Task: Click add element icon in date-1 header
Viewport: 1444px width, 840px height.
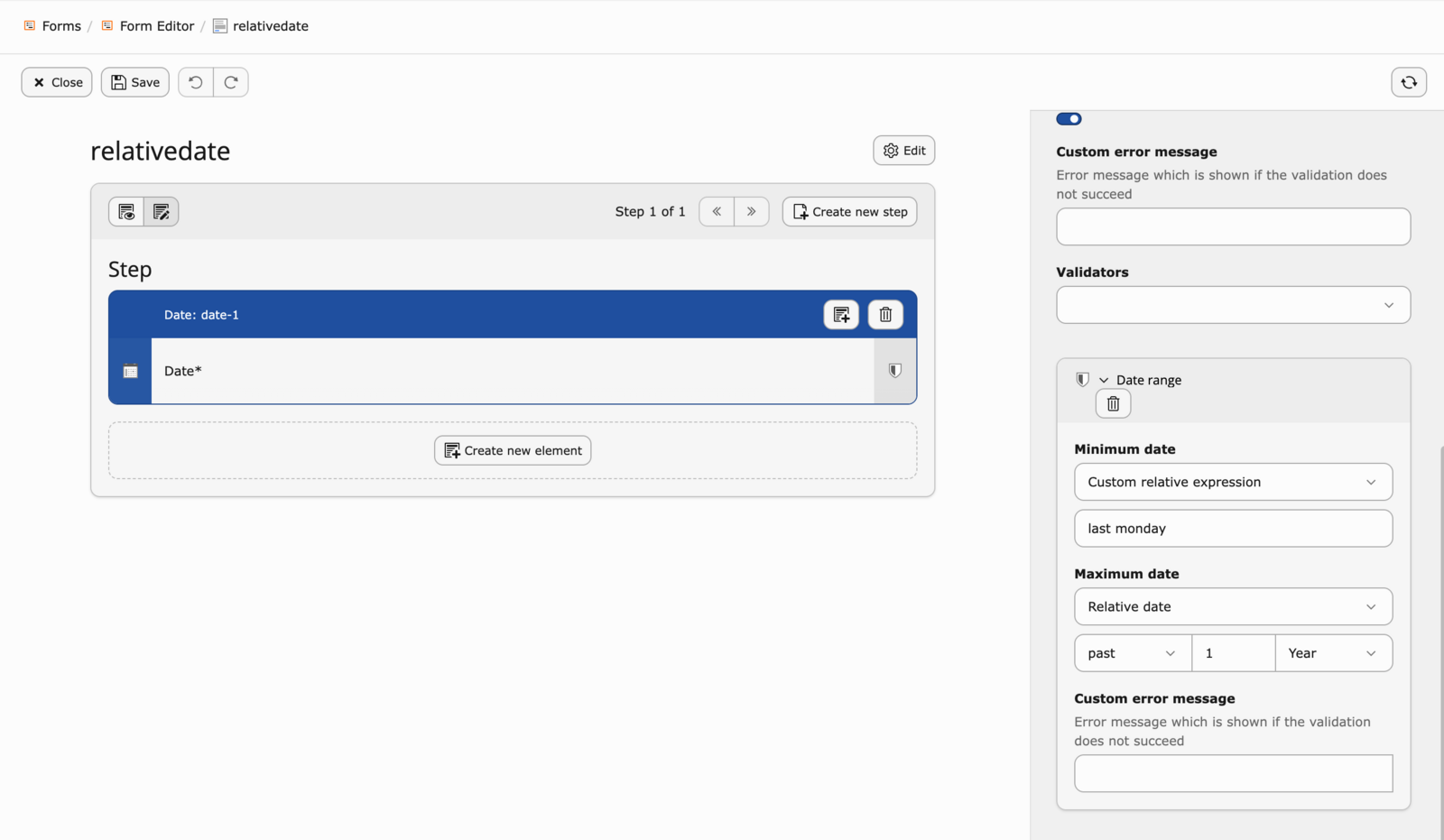Action: 841,315
